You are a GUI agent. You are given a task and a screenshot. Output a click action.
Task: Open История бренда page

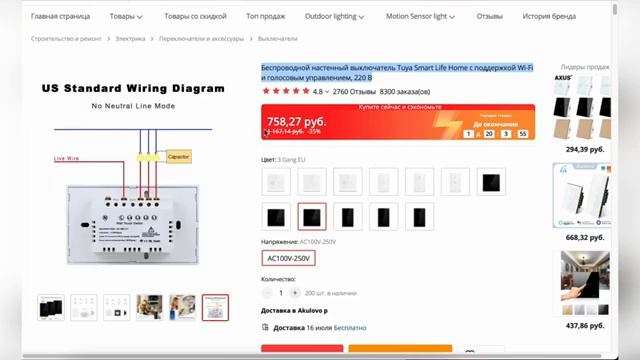(x=549, y=16)
